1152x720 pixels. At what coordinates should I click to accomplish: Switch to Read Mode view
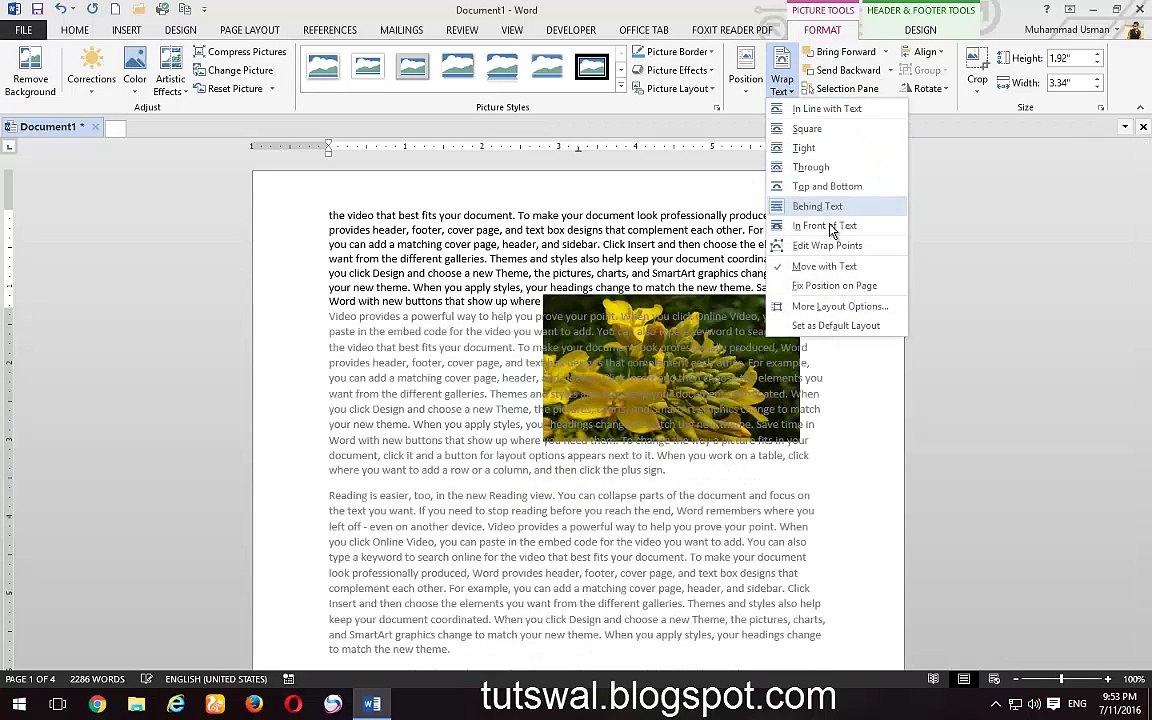click(x=933, y=679)
